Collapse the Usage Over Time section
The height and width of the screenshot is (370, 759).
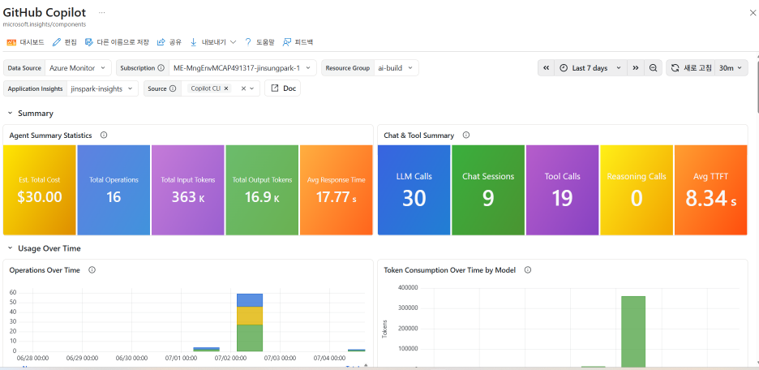(x=10, y=248)
